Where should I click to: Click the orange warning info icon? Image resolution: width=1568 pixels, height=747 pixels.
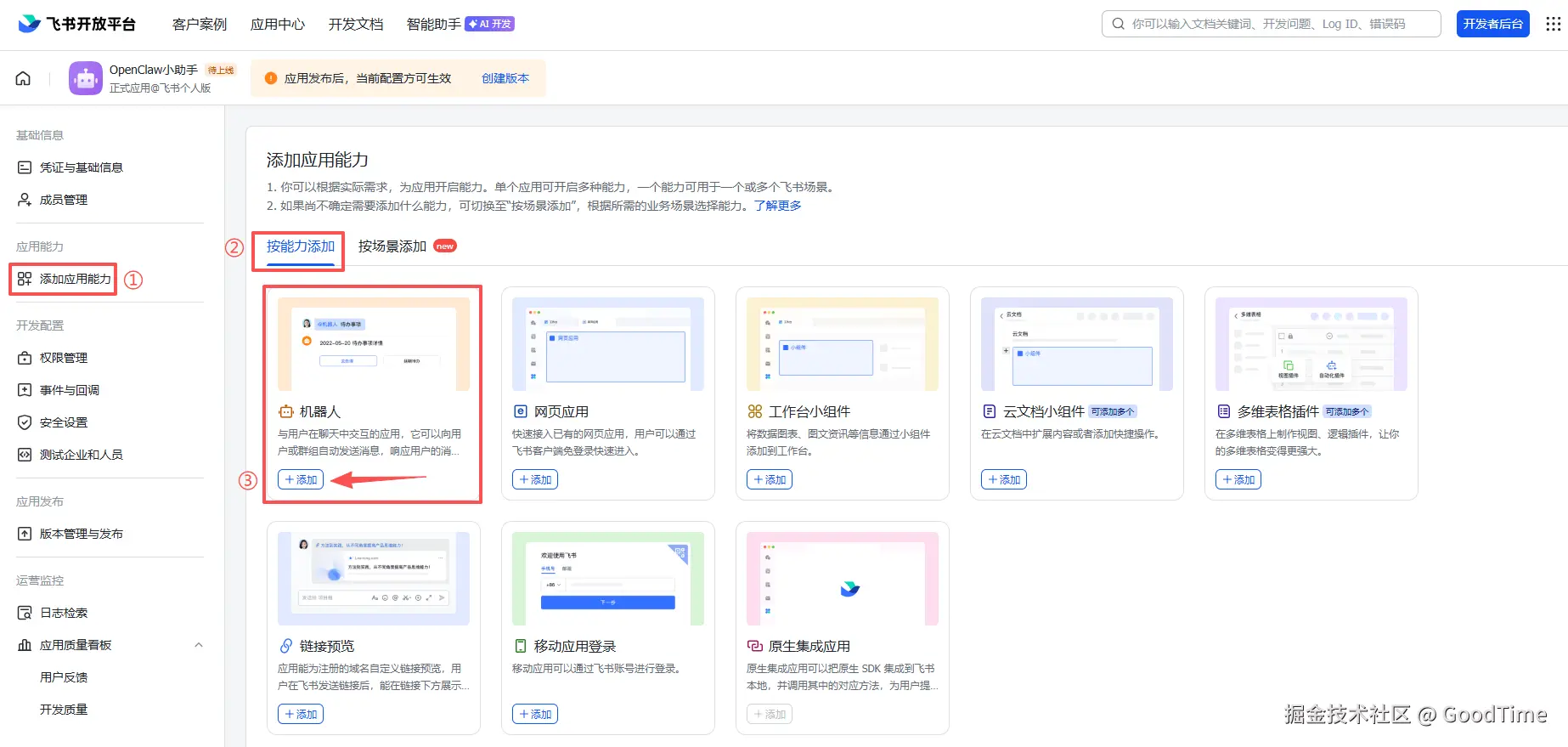tap(271, 78)
